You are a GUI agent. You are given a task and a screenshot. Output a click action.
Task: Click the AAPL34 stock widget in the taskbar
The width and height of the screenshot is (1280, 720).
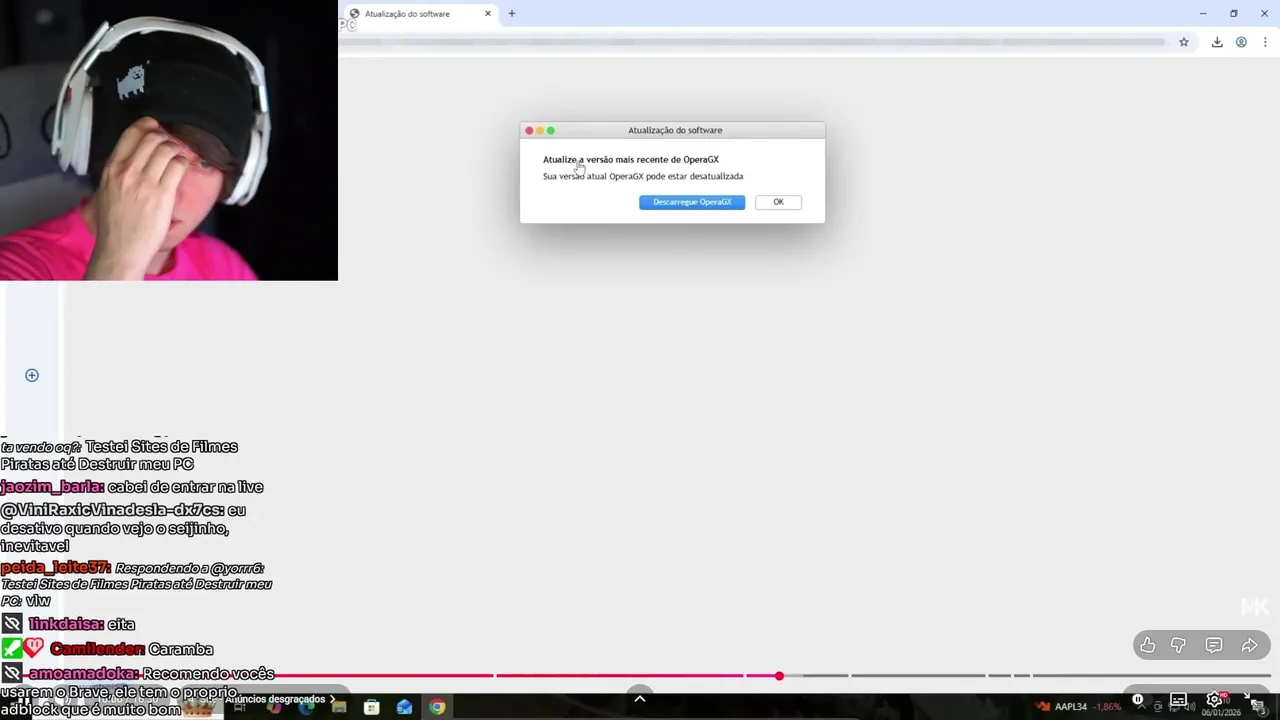1078,707
